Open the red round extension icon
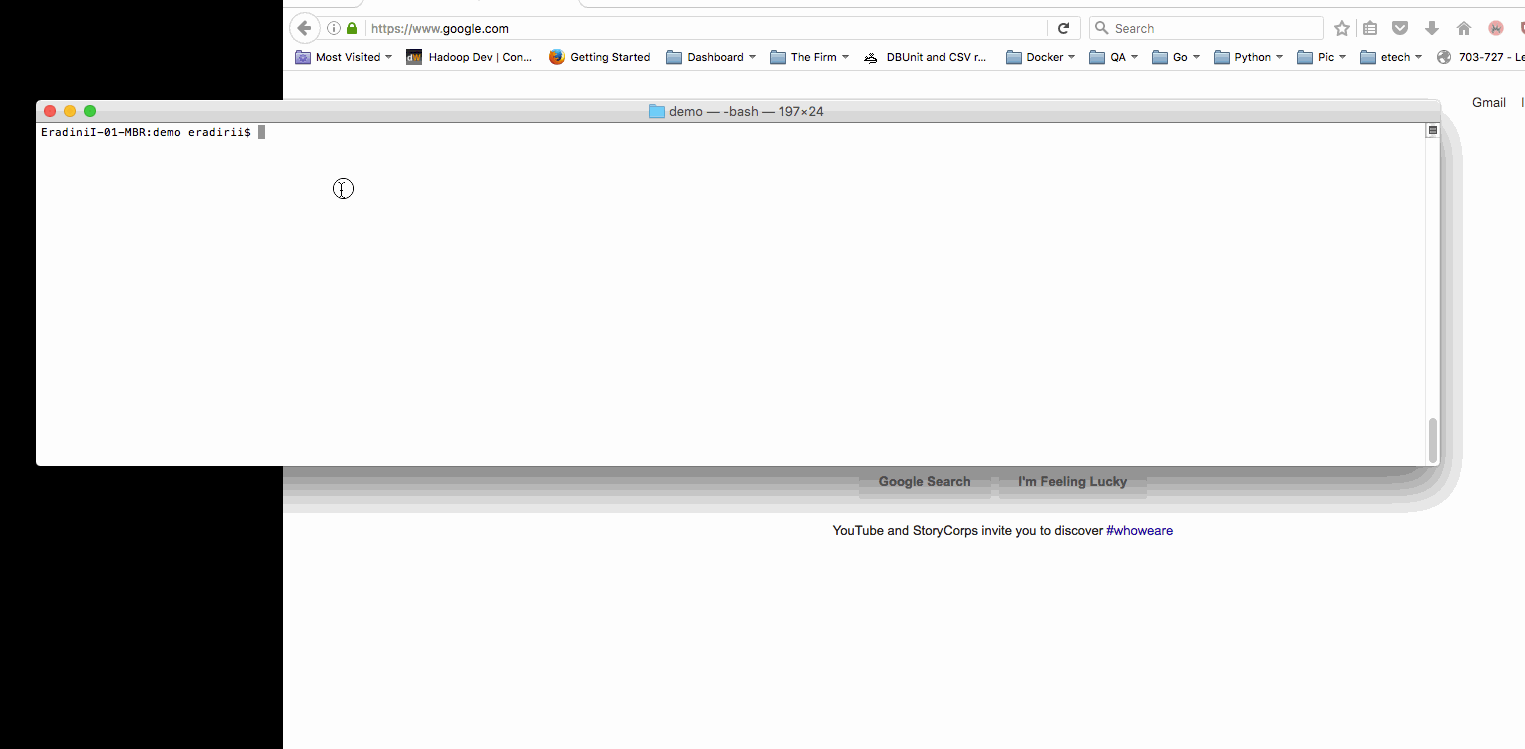 pyautogui.click(x=1496, y=28)
